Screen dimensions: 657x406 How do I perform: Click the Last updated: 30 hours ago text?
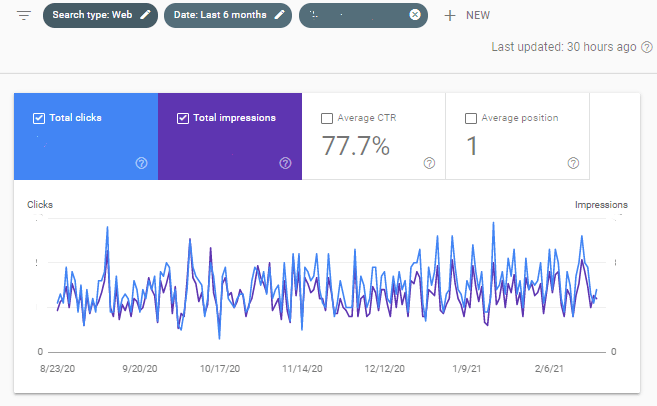click(564, 47)
